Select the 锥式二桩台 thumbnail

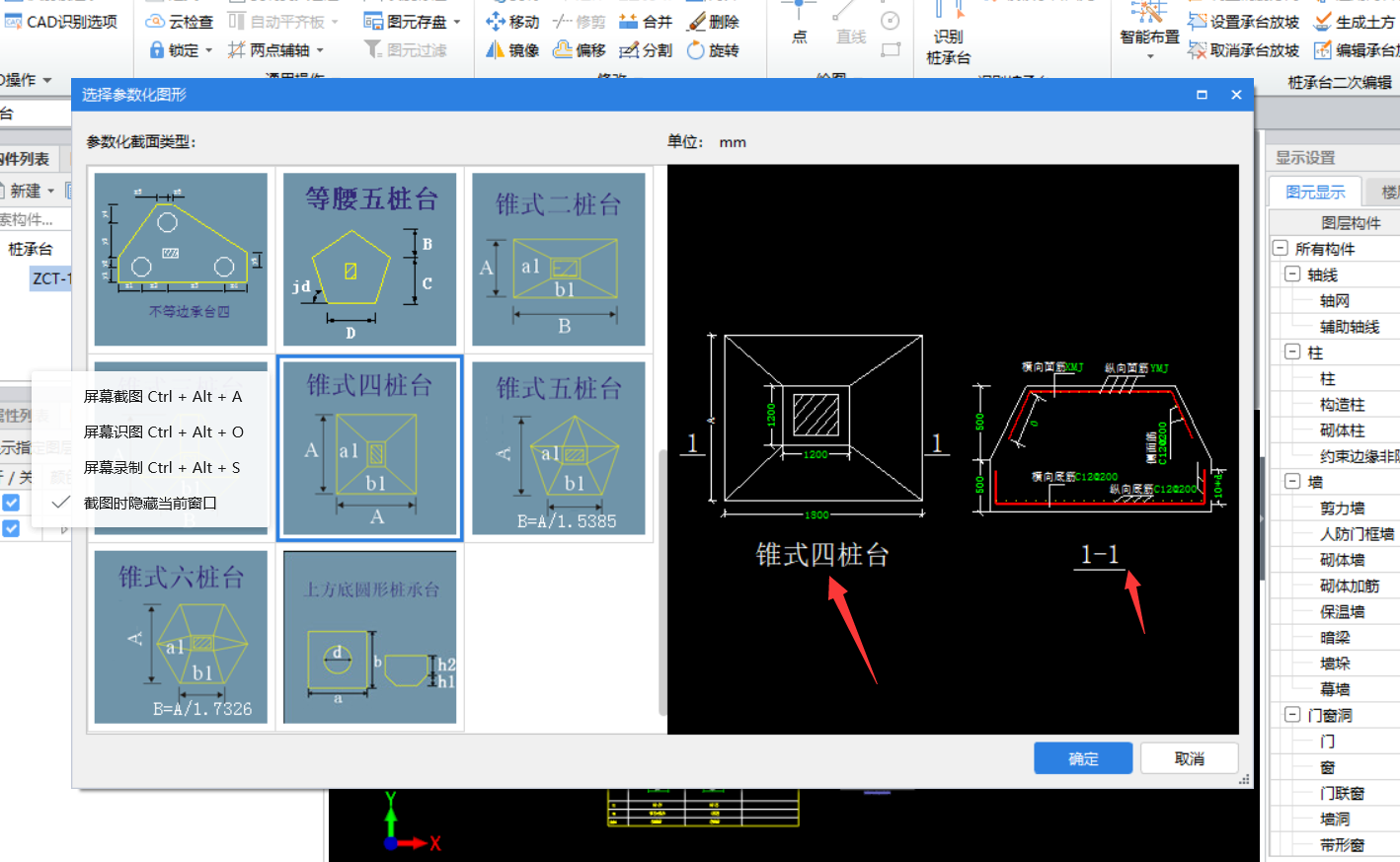pyautogui.click(x=559, y=259)
